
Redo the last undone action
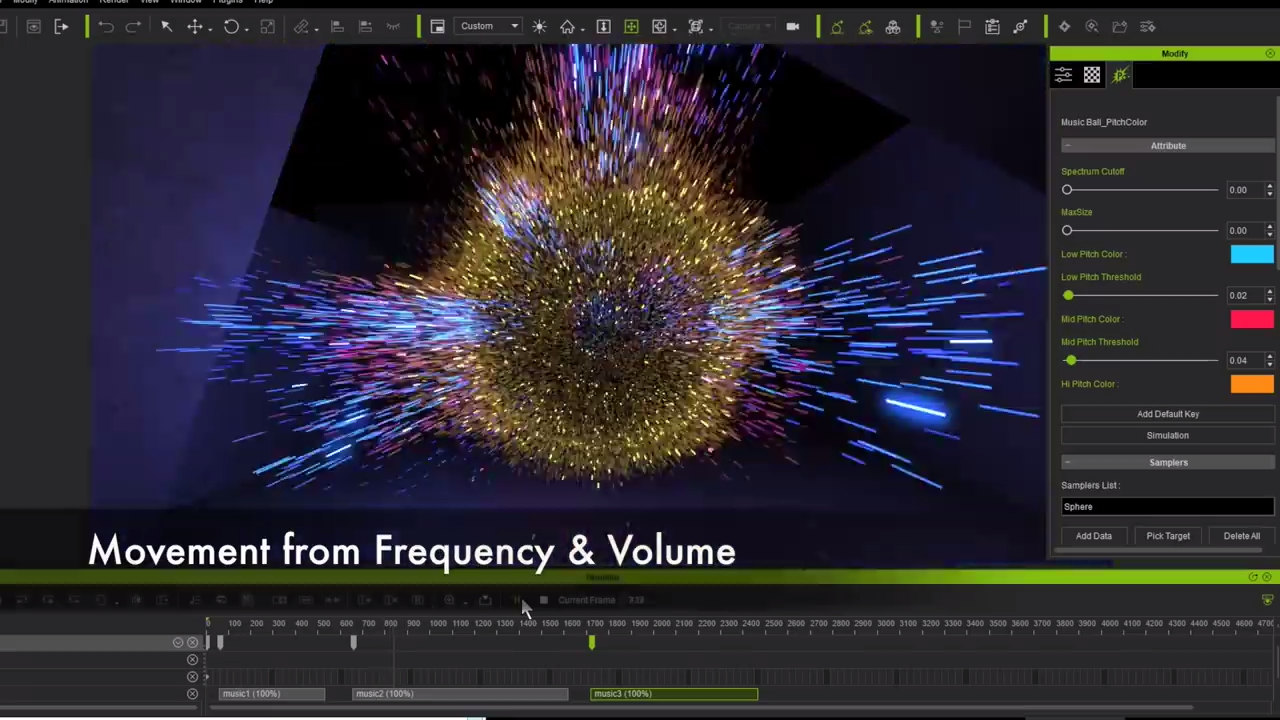pyautogui.click(x=133, y=27)
